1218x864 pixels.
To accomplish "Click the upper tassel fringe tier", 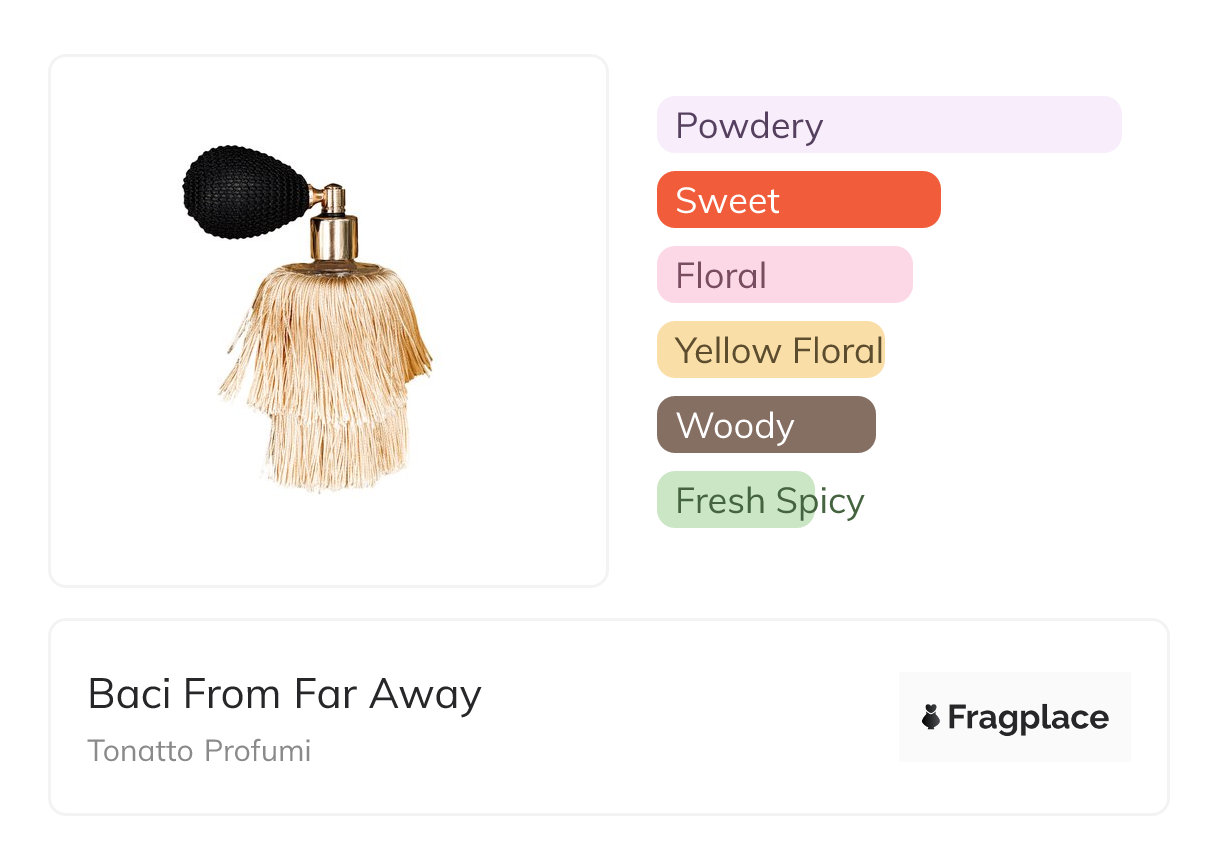I will pos(325,320).
